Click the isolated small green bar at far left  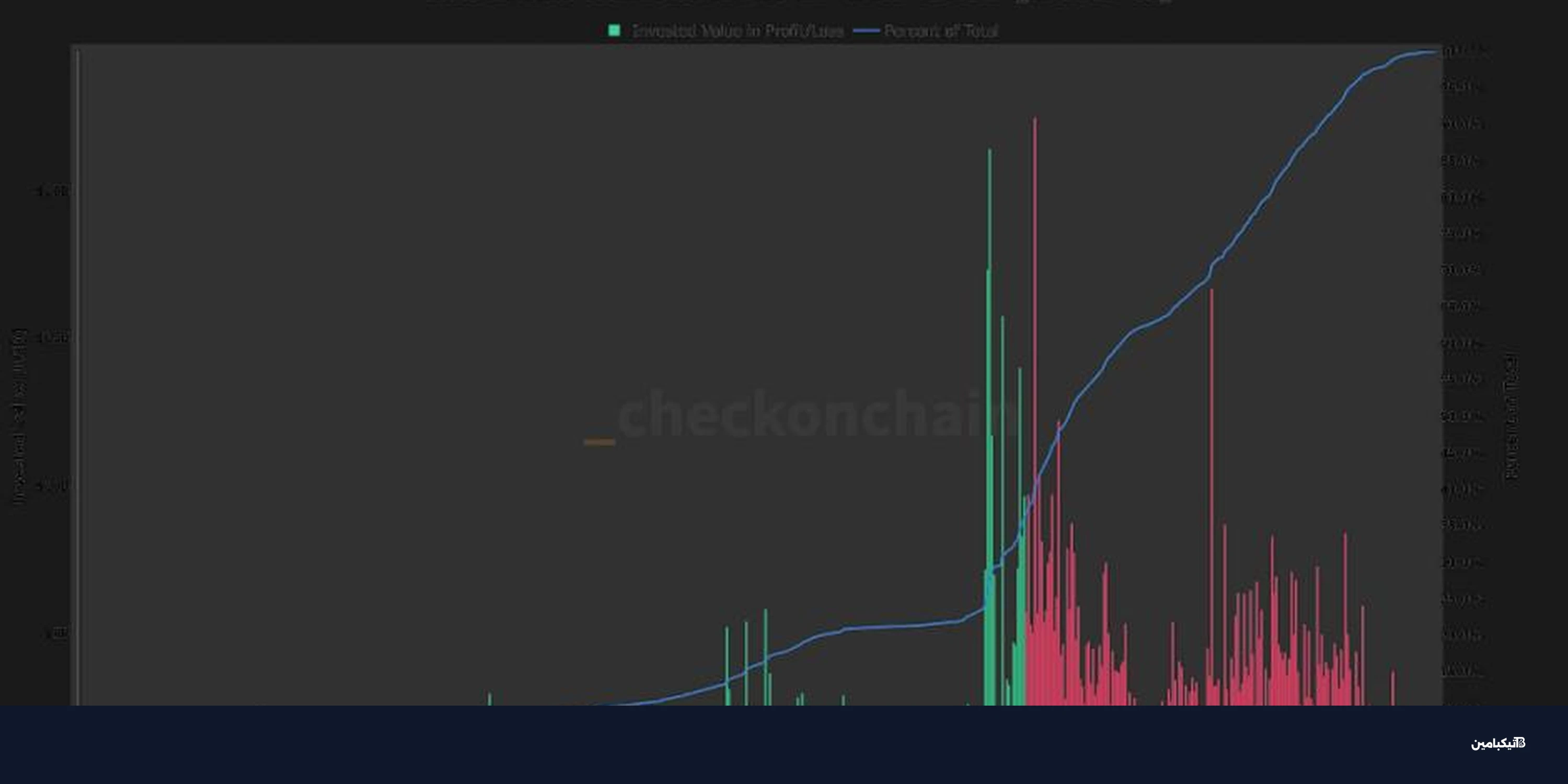pyautogui.click(x=489, y=699)
